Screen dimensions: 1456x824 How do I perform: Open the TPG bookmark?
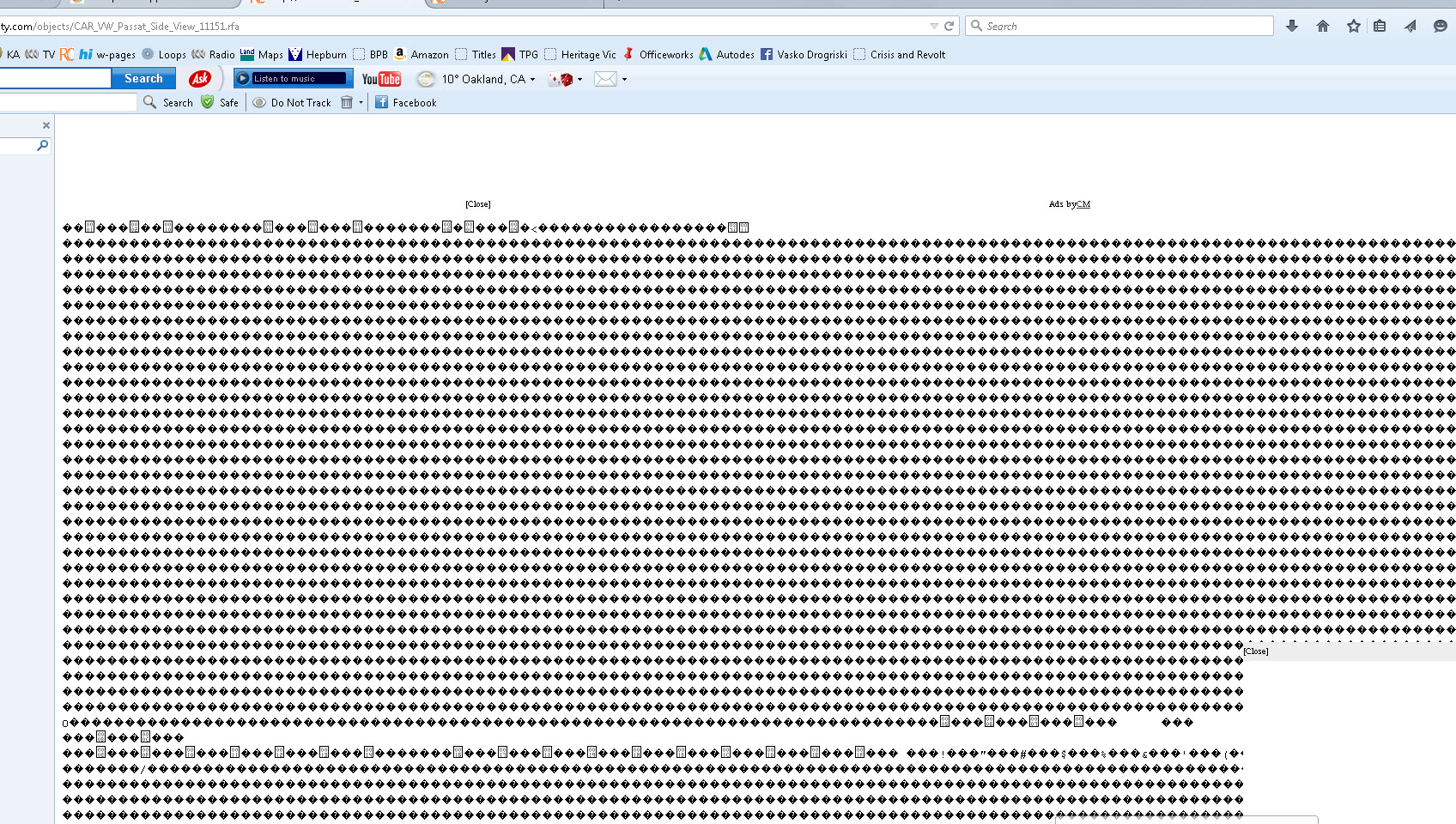(520, 54)
